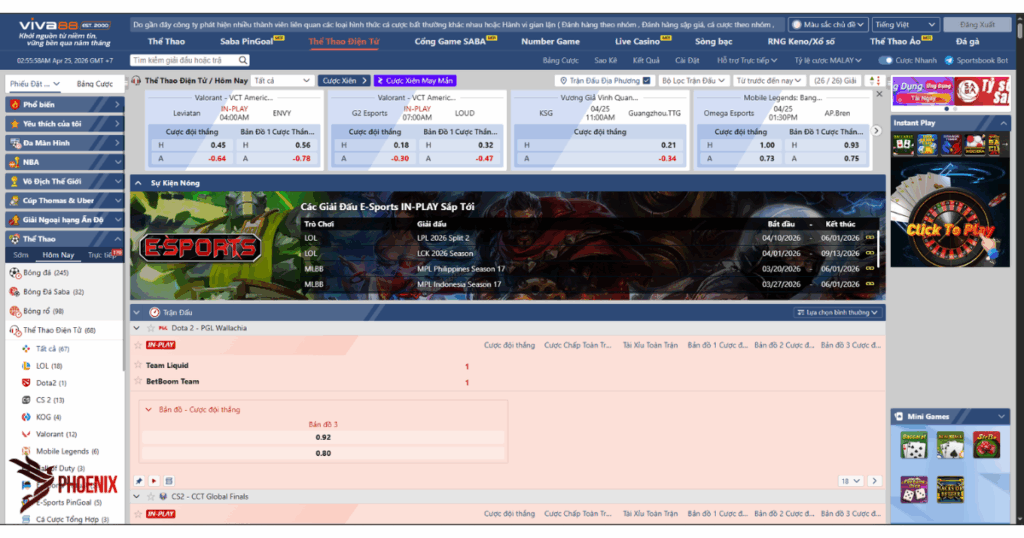The height and width of the screenshot is (538, 1024).
Task: Open the 18 markets dropdown under Dota 2 match
Action: pyautogui.click(x=851, y=481)
